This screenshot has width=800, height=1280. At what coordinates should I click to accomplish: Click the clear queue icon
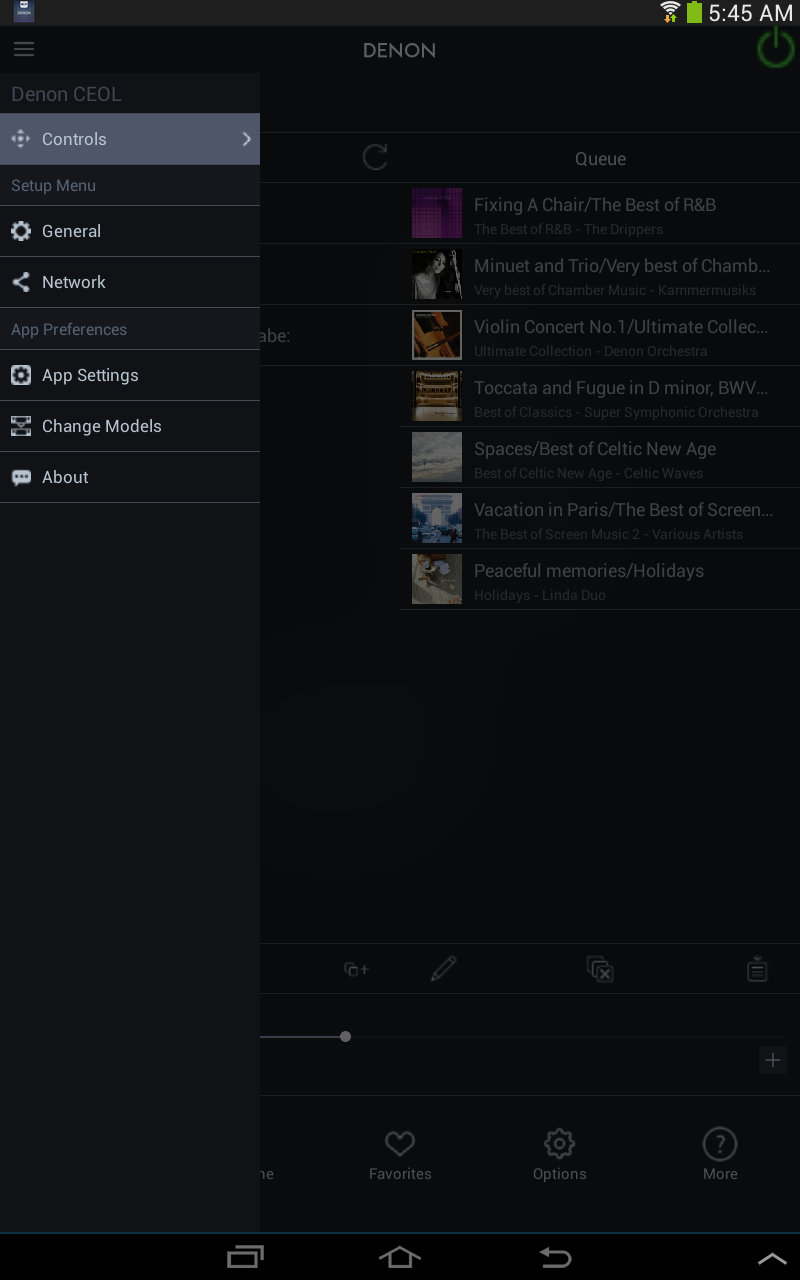[600, 968]
